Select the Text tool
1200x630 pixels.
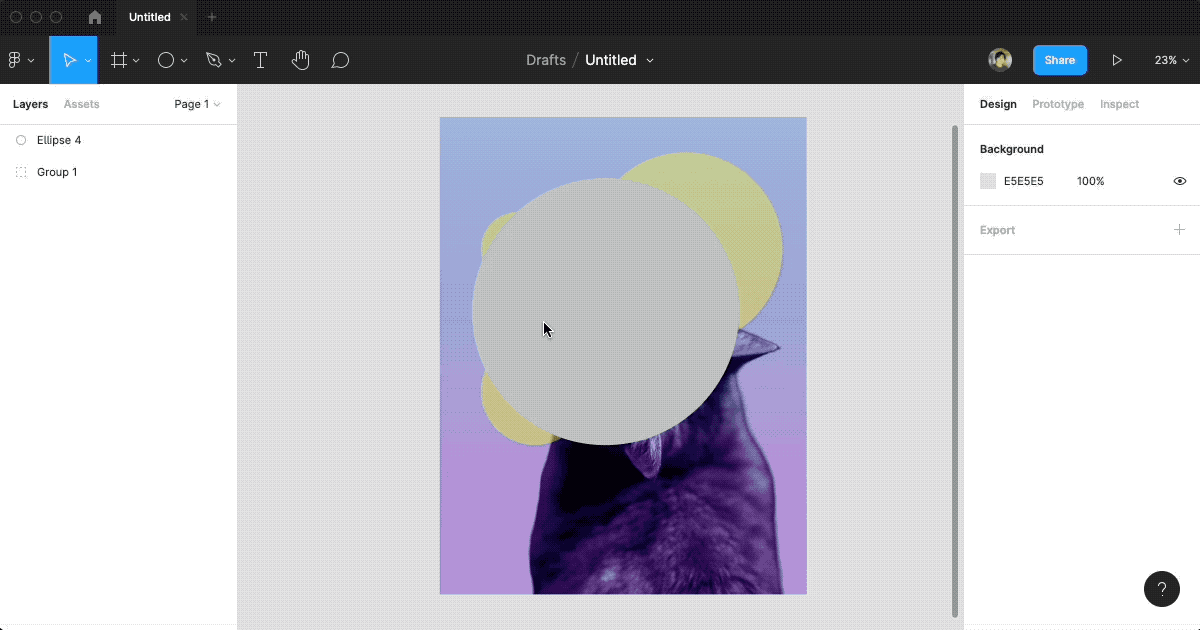click(260, 60)
